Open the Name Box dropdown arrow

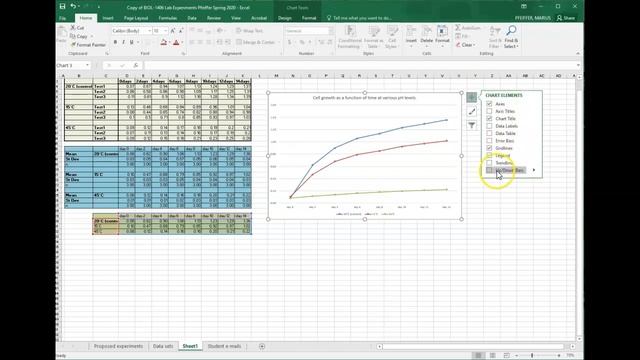coord(87,65)
